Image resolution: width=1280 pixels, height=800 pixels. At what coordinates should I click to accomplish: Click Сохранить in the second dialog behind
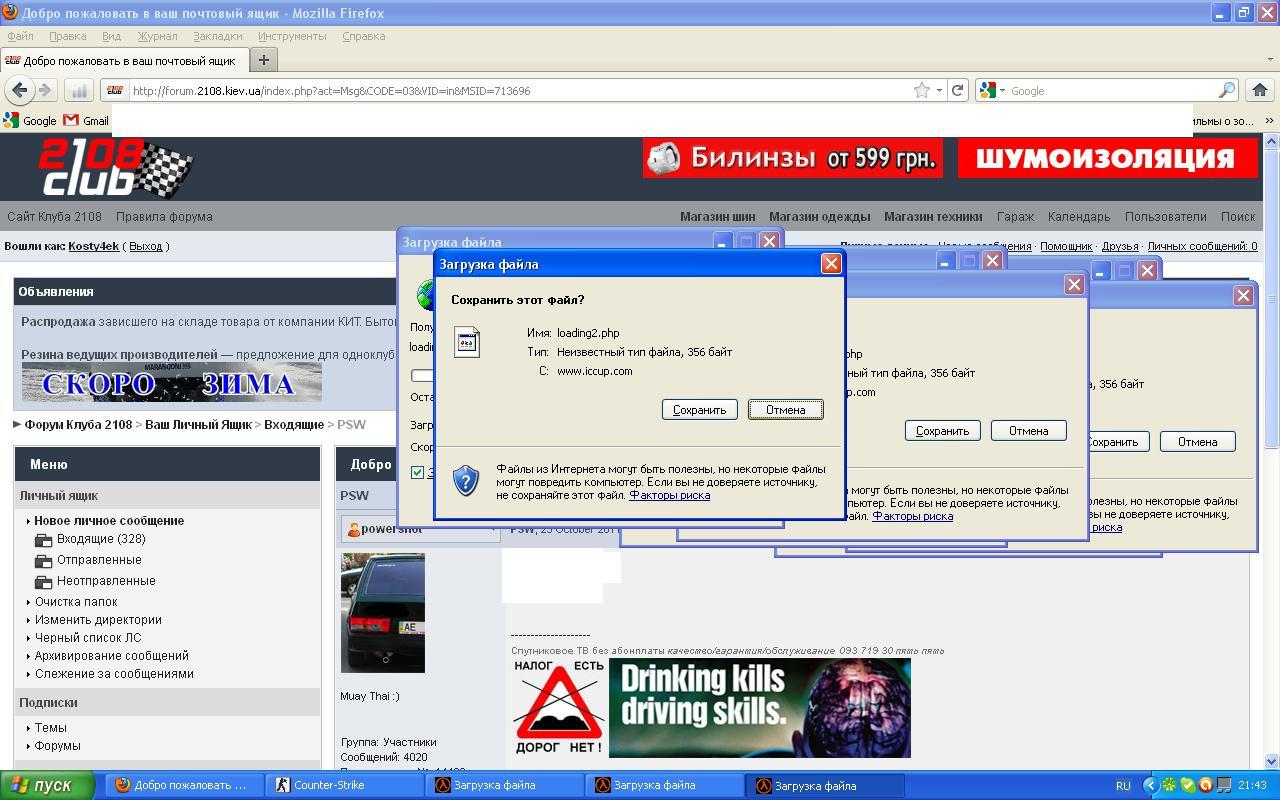point(942,430)
